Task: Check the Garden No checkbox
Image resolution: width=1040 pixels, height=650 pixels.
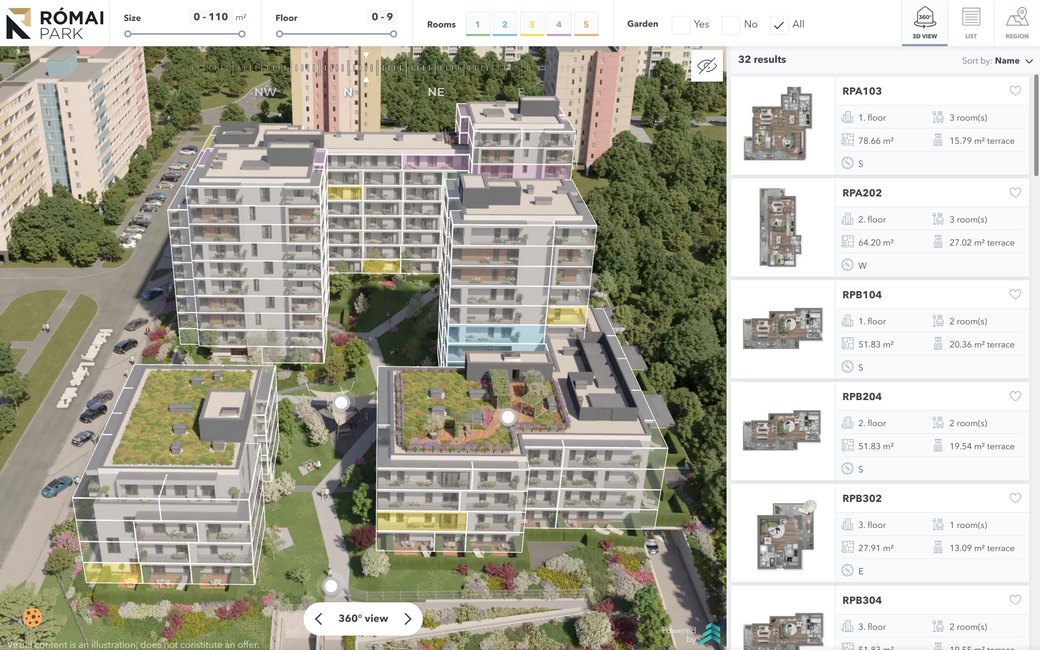Action: pyautogui.click(x=730, y=25)
